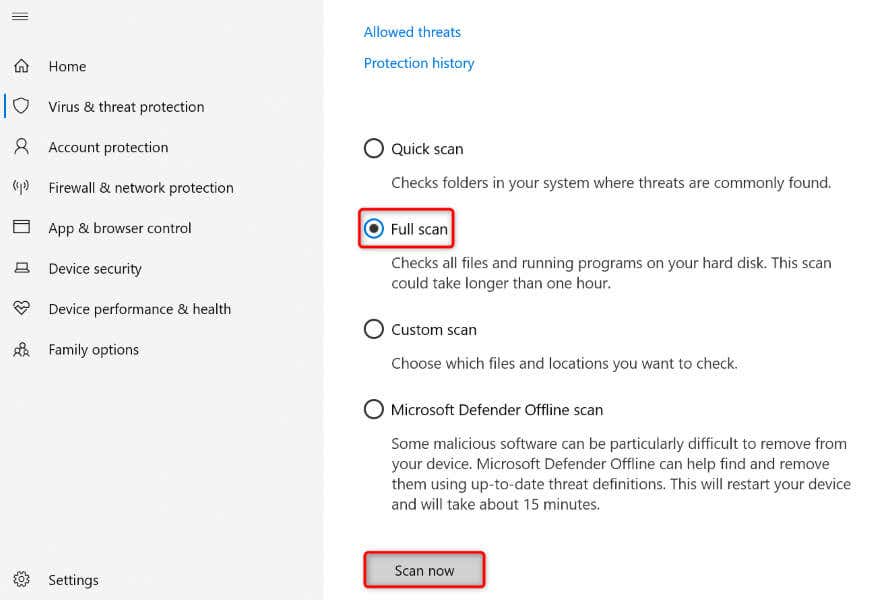876x600 pixels.
Task: Click the Account protection person icon
Action: [21, 146]
